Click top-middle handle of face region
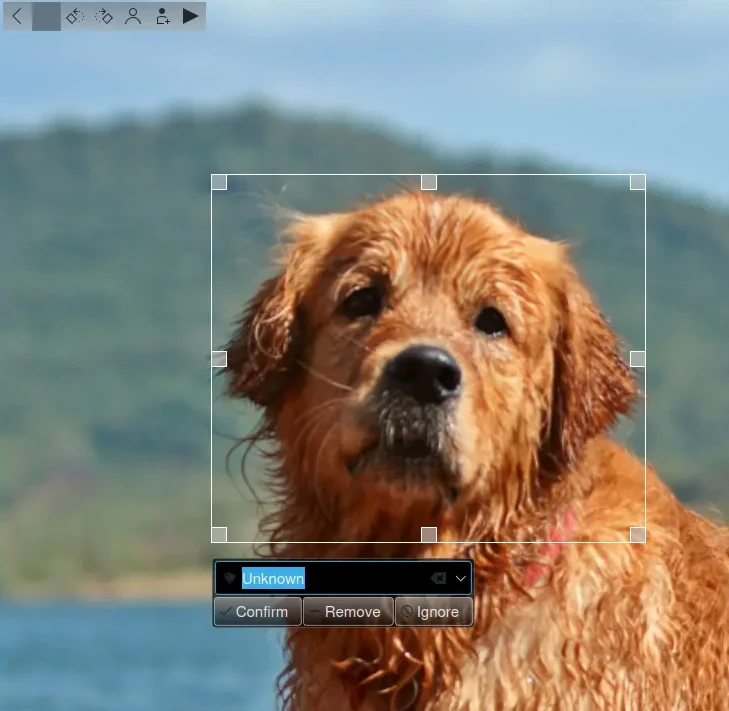729x711 pixels. pyautogui.click(x=429, y=182)
